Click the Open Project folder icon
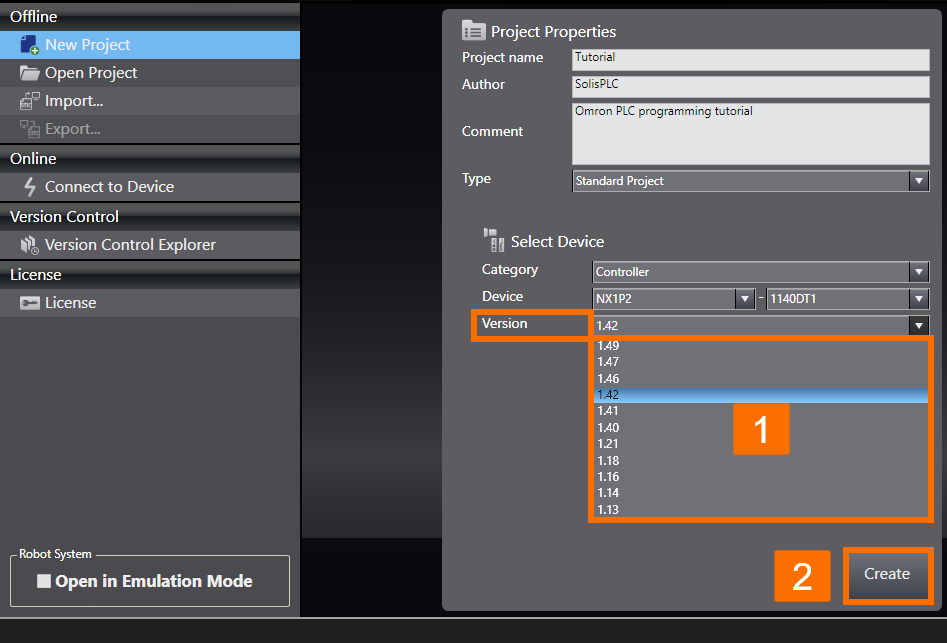The height and width of the screenshot is (643, 947). pos(28,72)
